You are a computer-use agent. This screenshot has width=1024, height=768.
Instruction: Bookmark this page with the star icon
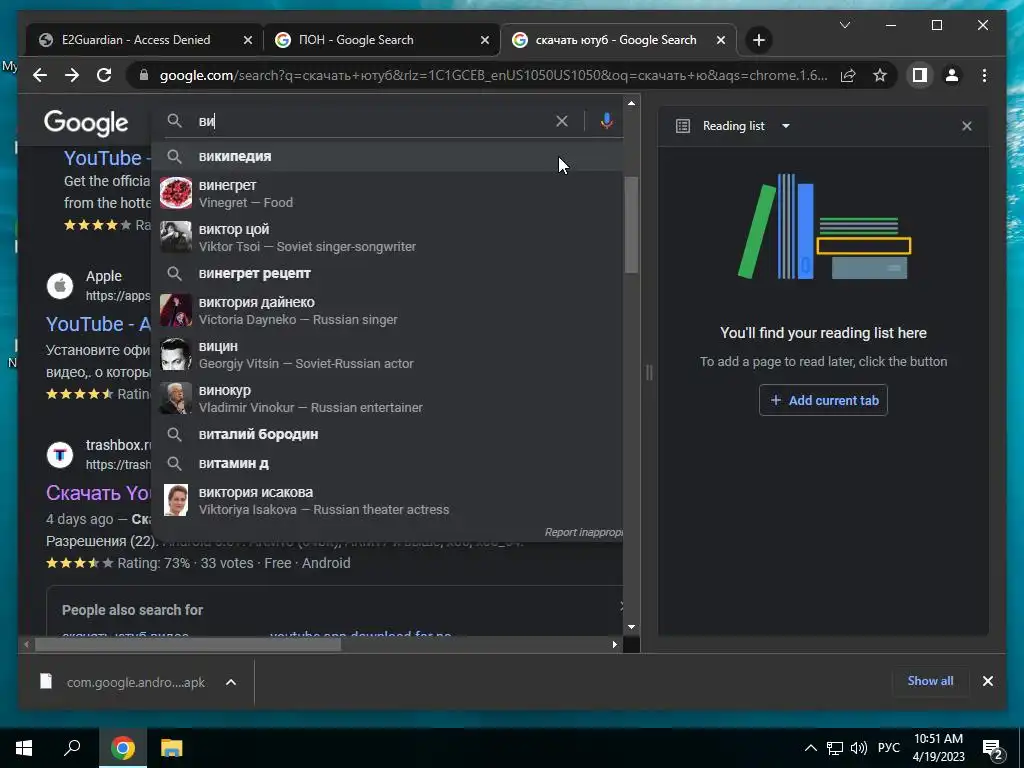880,76
